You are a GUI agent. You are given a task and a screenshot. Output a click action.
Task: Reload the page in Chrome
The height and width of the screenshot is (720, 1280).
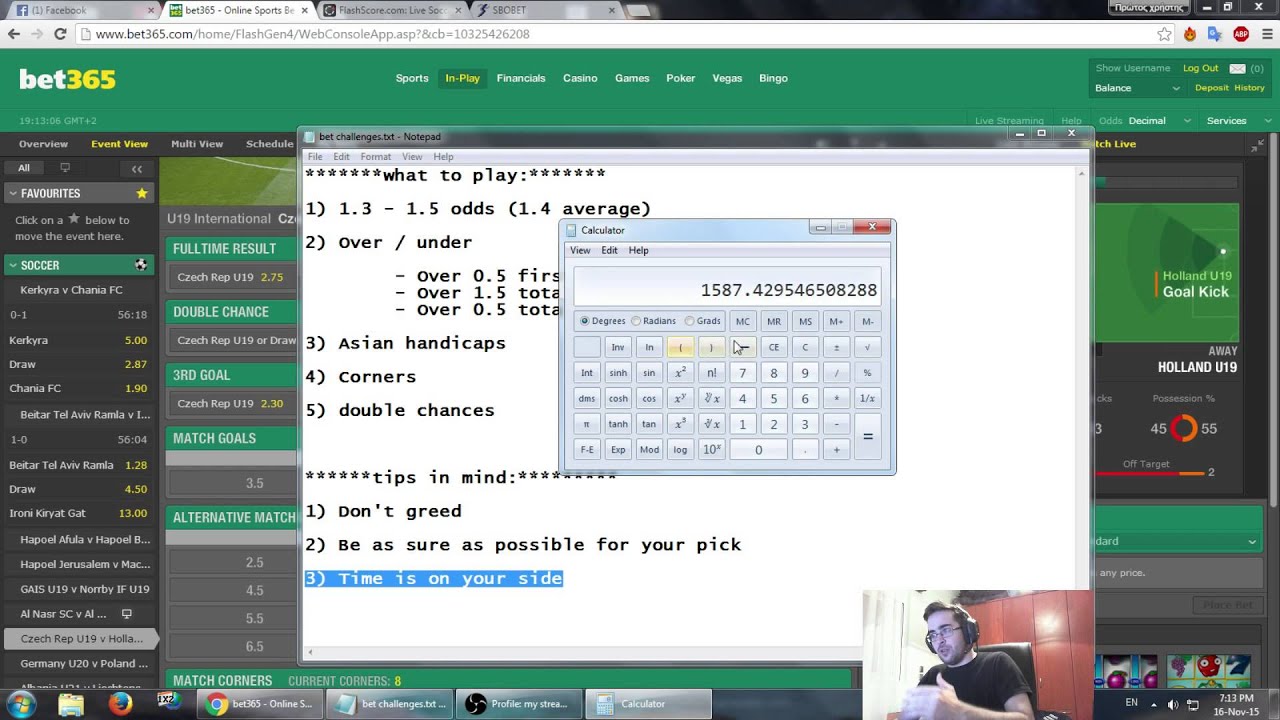pos(60,34)
